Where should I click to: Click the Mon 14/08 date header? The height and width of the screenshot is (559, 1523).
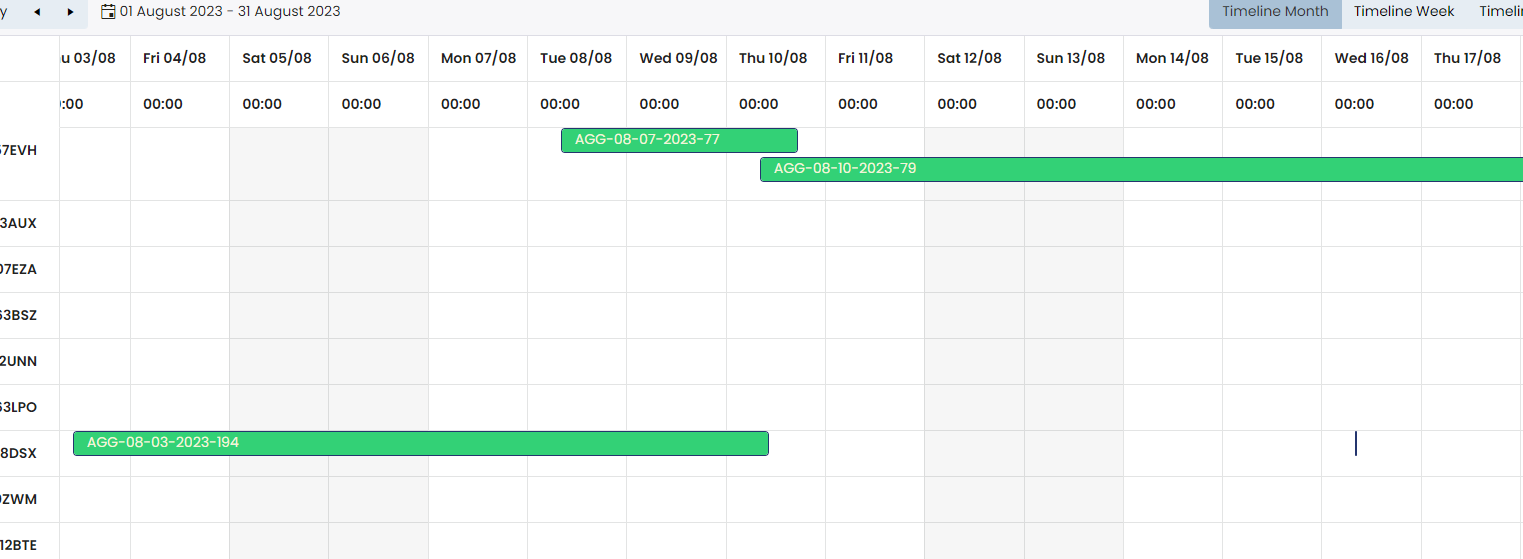[x=1172, y=58]
